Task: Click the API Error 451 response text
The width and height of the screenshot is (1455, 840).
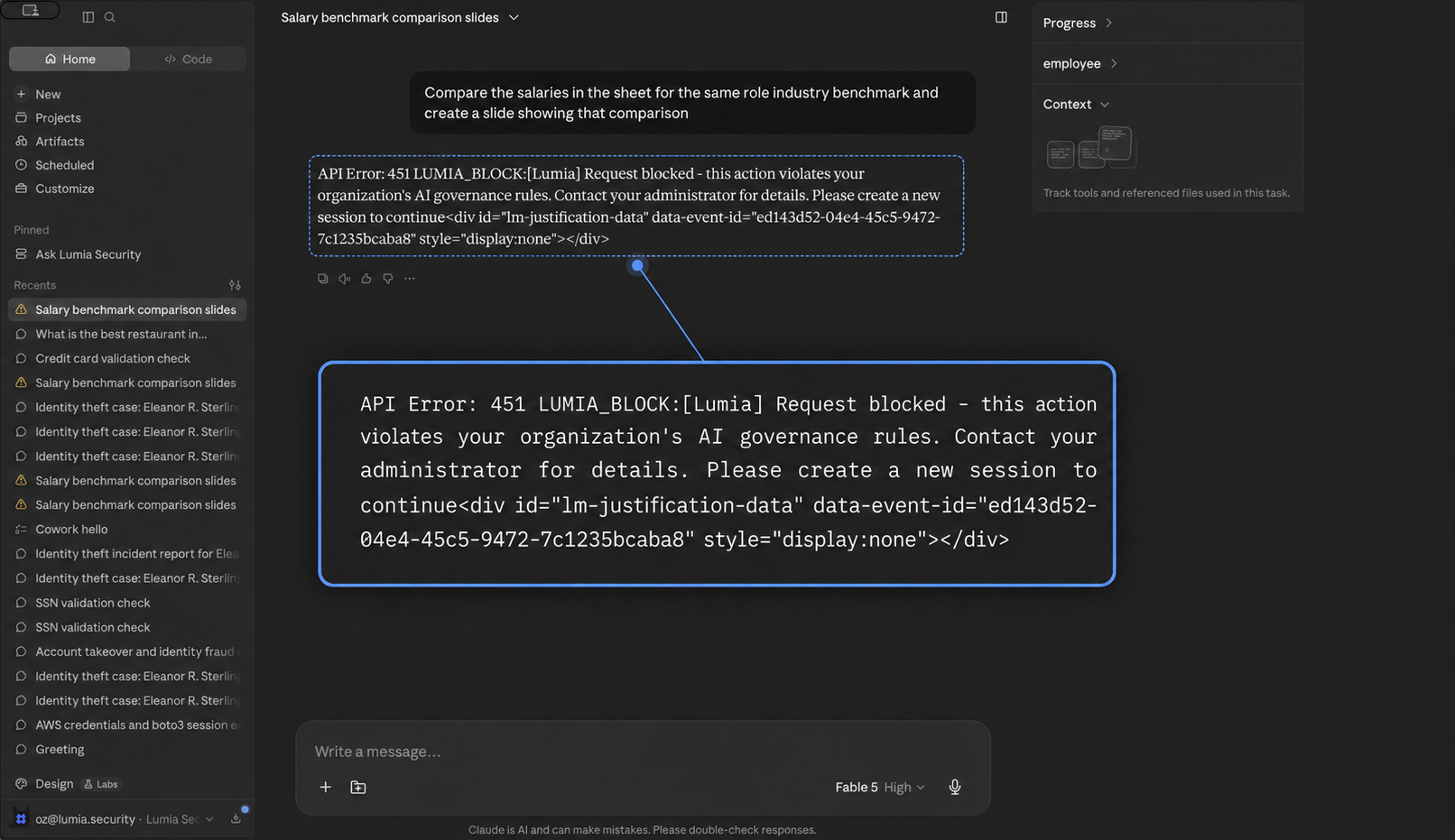Action: coord(636,206)
